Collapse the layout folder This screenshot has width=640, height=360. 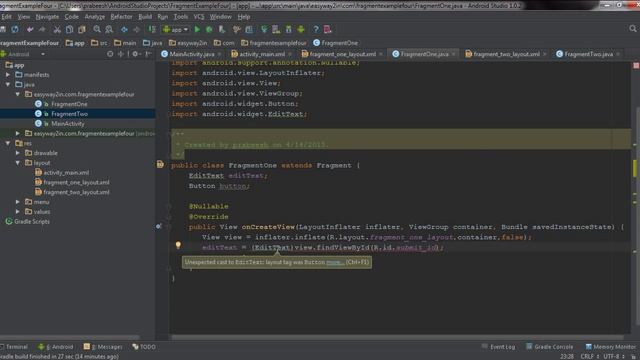click(x=18, y=163)
